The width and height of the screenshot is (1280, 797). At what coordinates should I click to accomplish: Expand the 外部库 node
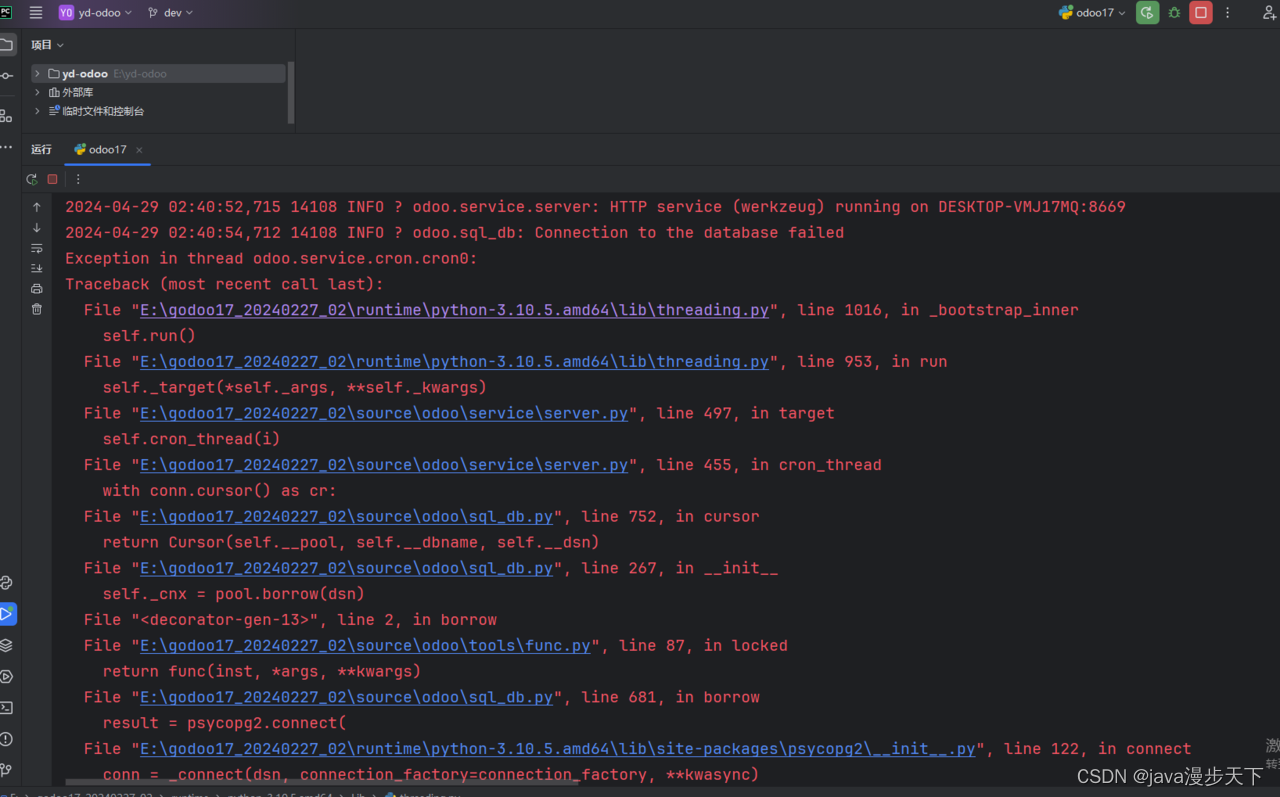38,92
